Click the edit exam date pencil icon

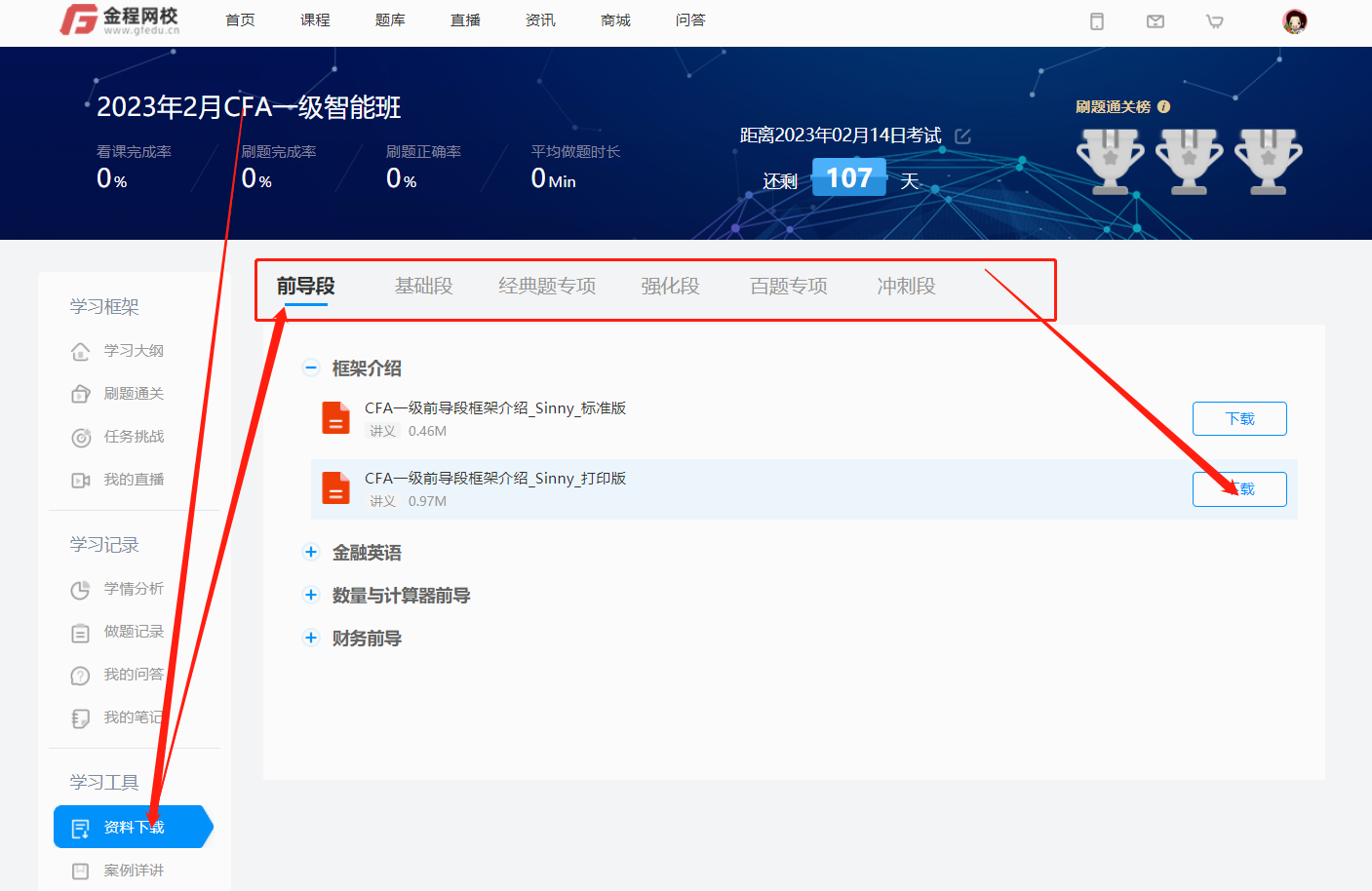[x=962, y=136]
